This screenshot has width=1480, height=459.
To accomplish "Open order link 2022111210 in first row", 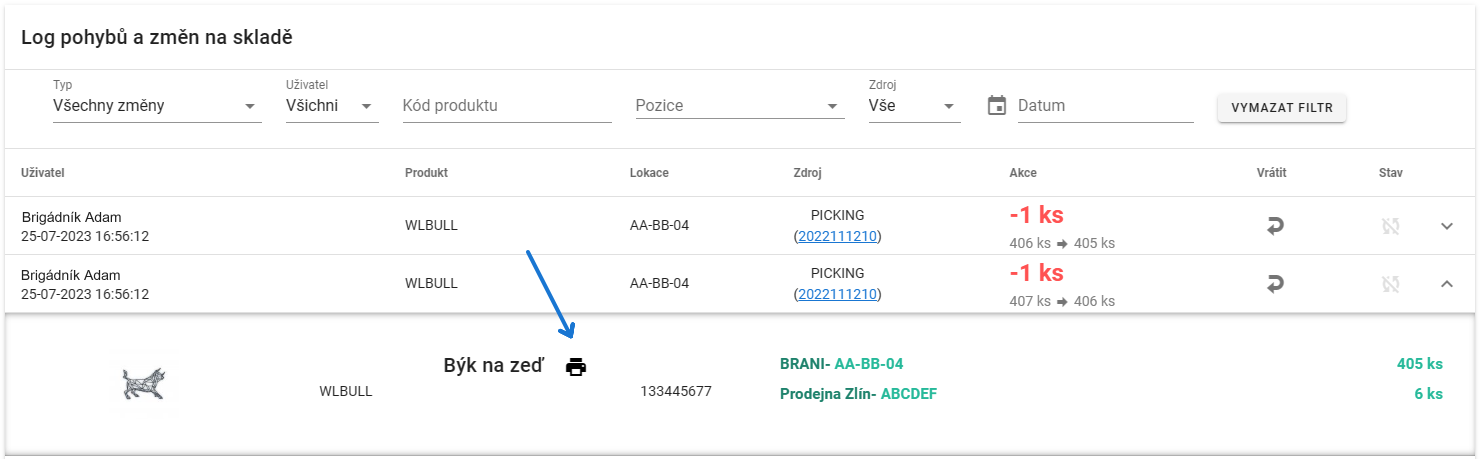I will [838, 236].
